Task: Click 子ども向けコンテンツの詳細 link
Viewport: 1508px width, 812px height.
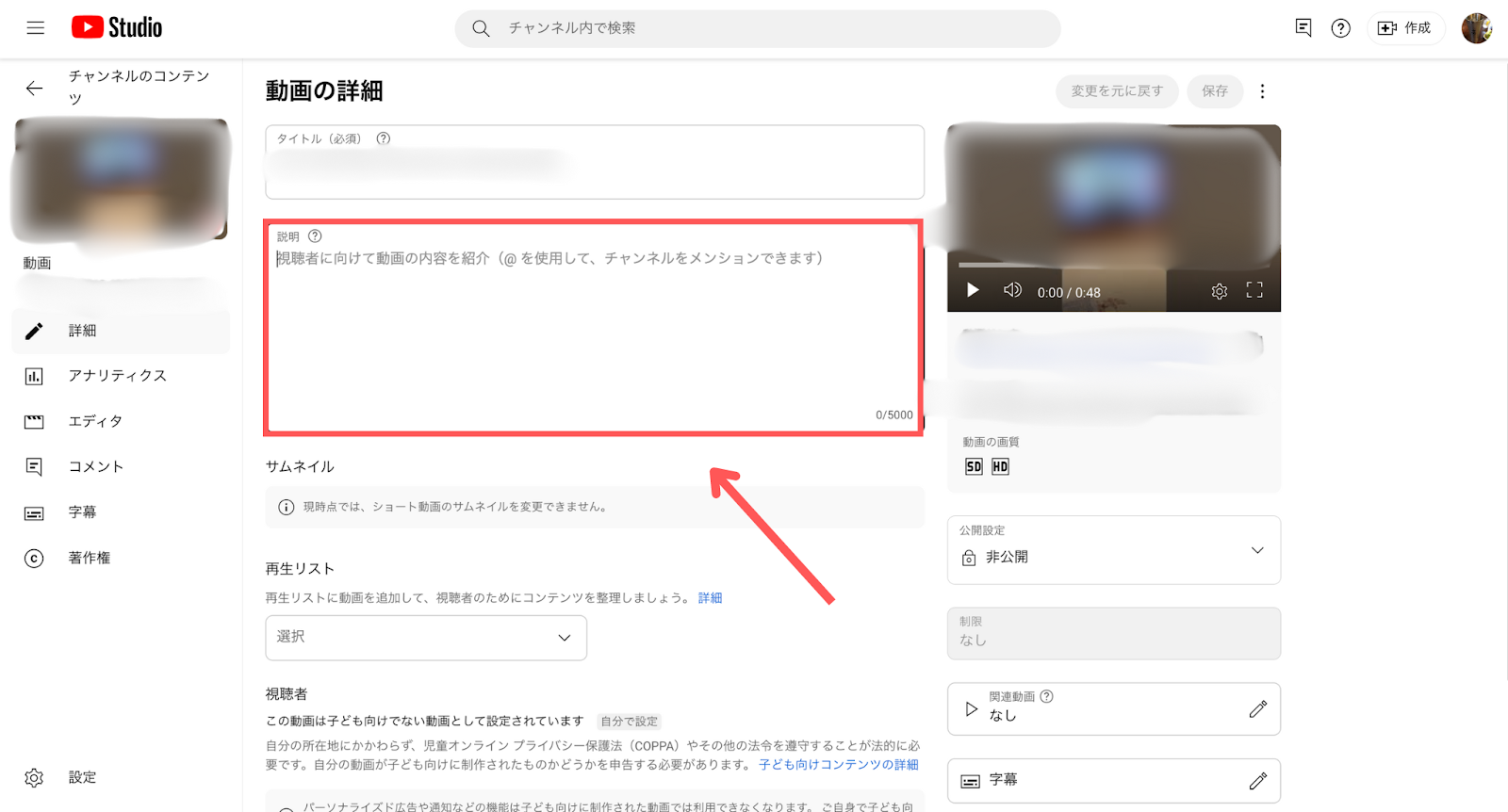Action: coord(838,765)
